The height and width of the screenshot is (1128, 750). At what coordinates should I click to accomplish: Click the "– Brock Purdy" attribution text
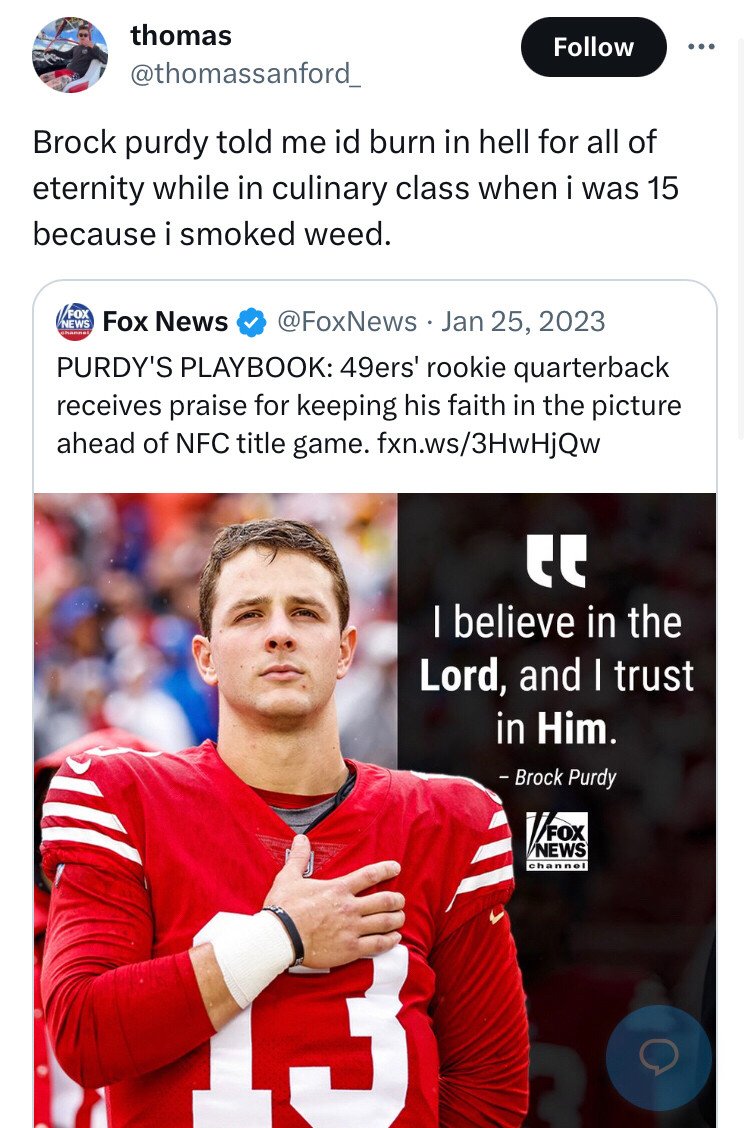(557, 777)
